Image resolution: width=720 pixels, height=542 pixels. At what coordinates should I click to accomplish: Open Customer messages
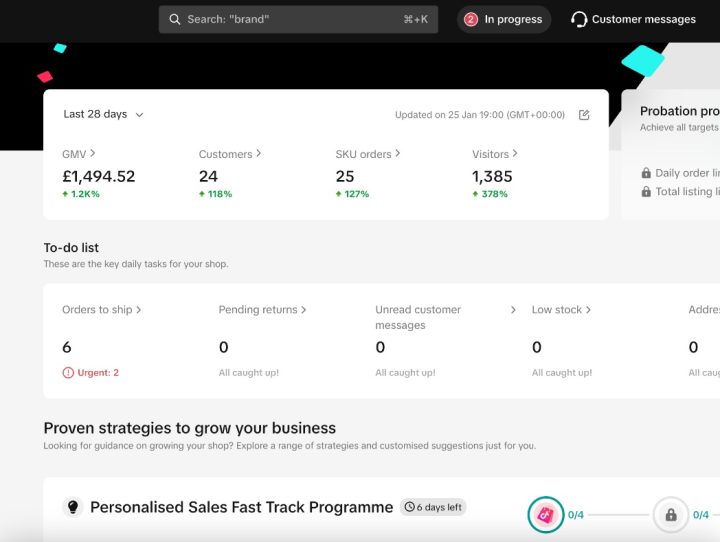(x=634, y=19)
